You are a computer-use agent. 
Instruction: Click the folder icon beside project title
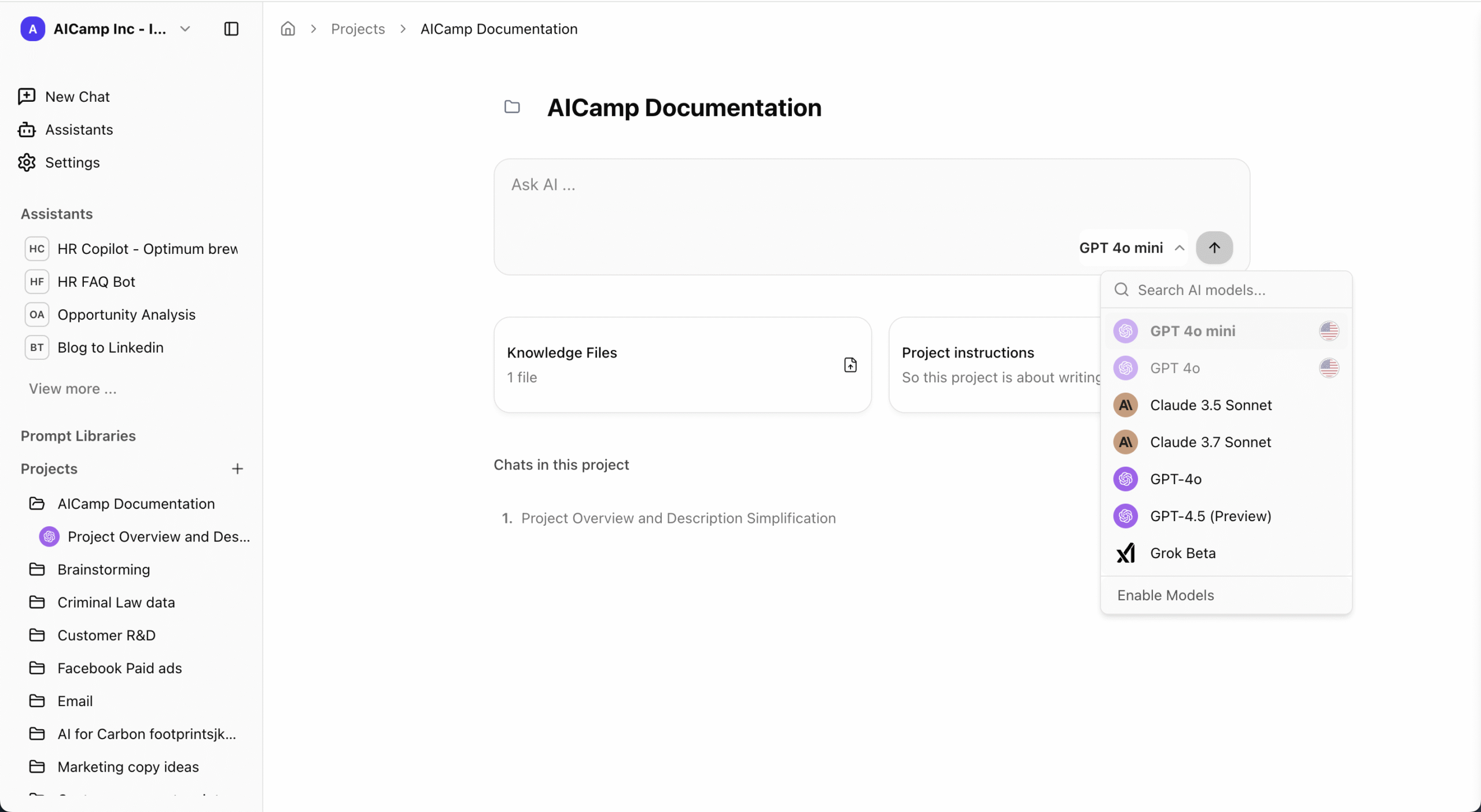pyautogui.click(x=512, y=107)
